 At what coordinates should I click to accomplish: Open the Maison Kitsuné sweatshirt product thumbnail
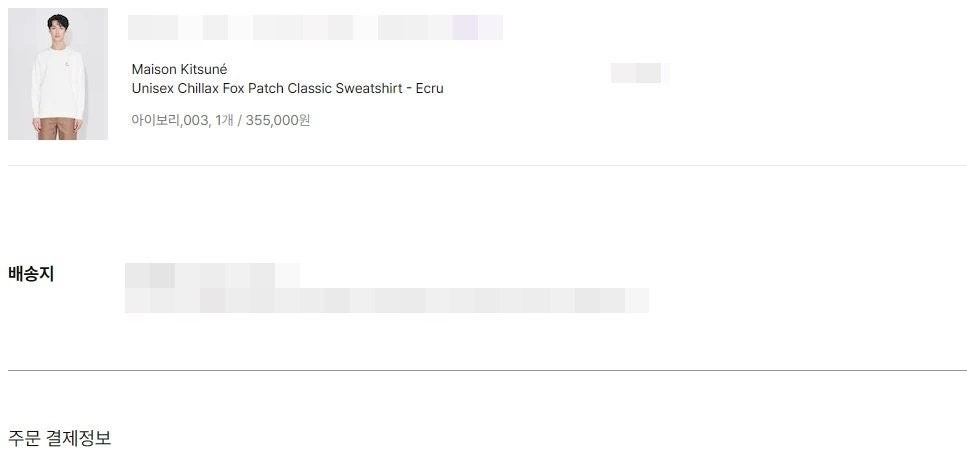pyautogui.click(x=58, y=74)
